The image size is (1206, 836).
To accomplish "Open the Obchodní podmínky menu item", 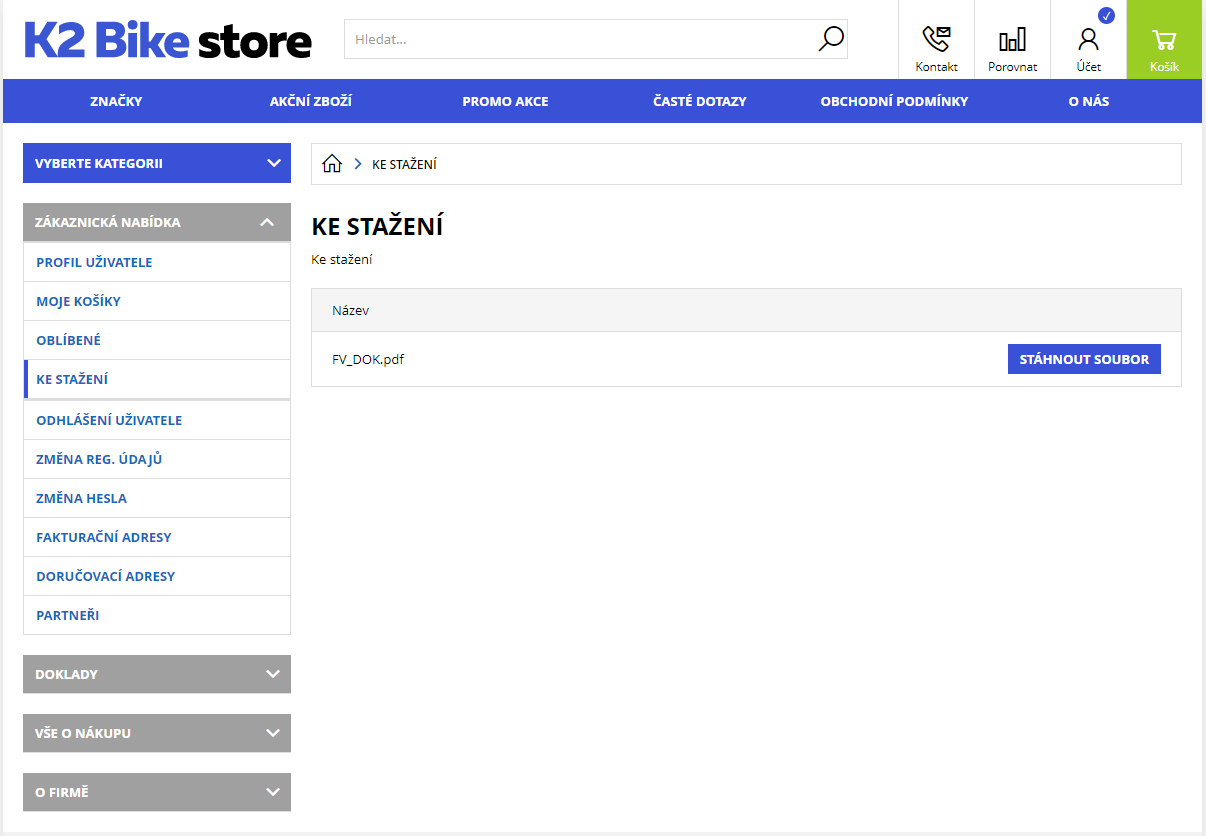I will click(894, 101).
